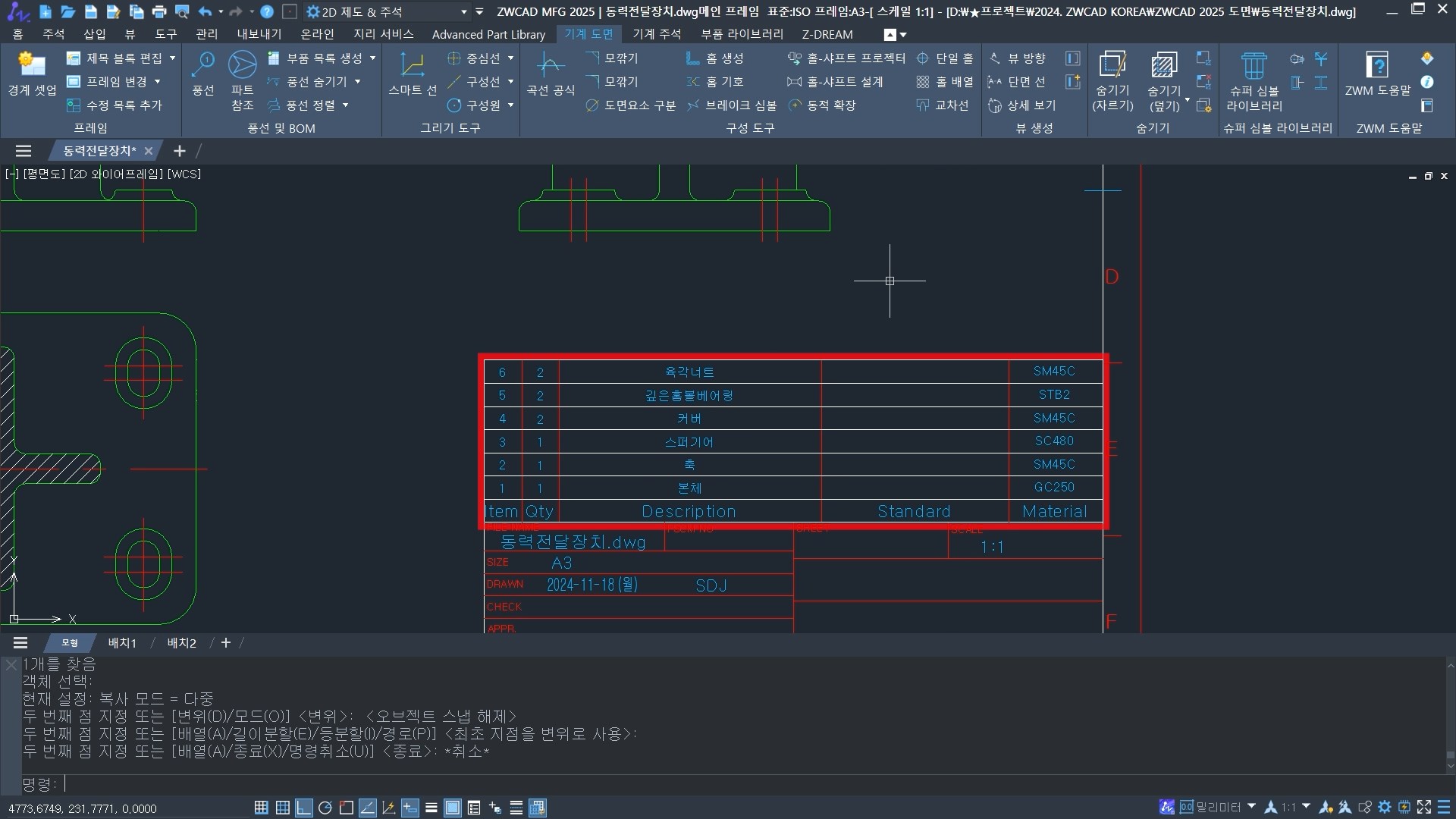Viewport: 1456px width, 819px height.
Task: Open the 배치1 layout tab
Action: click(122, 643)
